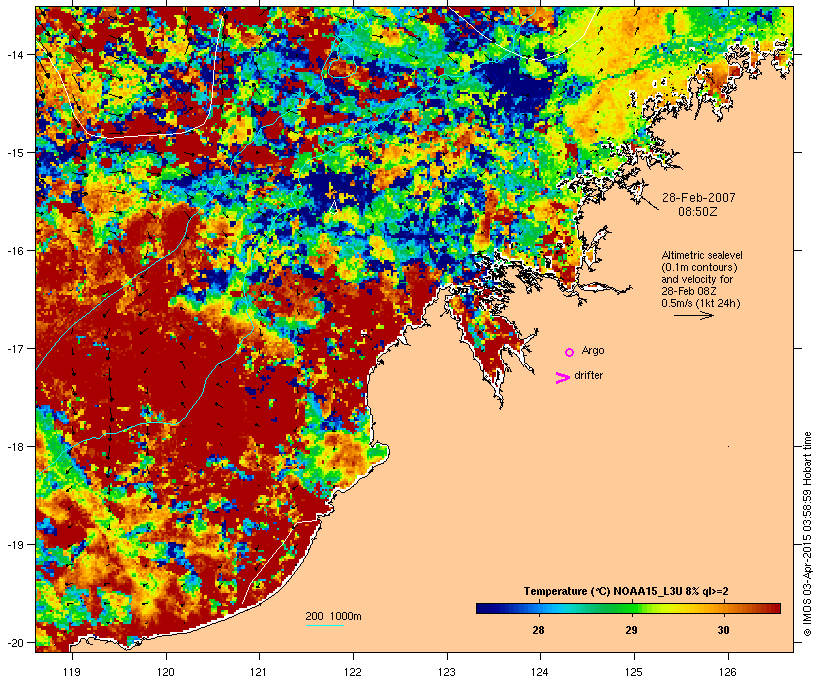Click the magenta drifter arrow symbol

point(563,378)
